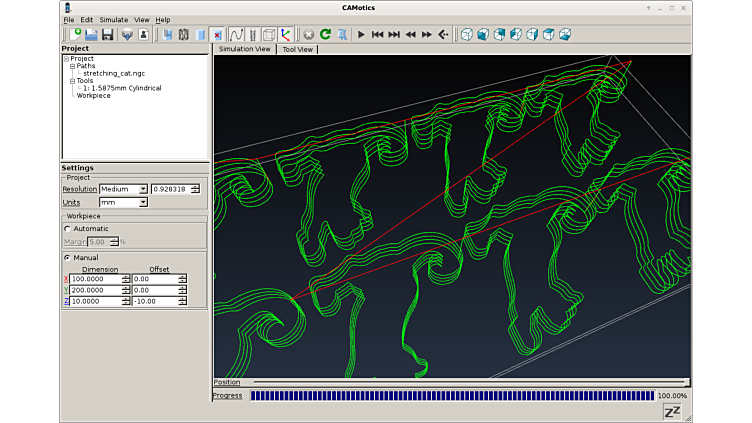Open the Units dropdown set to mm

pos(123,202)
